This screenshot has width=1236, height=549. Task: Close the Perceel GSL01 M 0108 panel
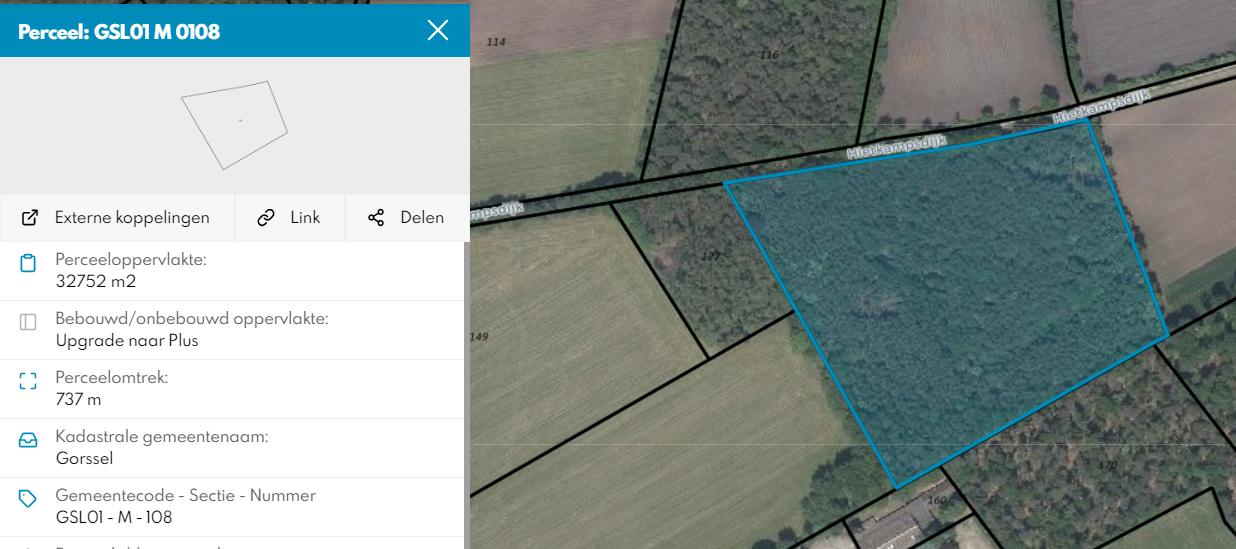[x=438, y=30]
